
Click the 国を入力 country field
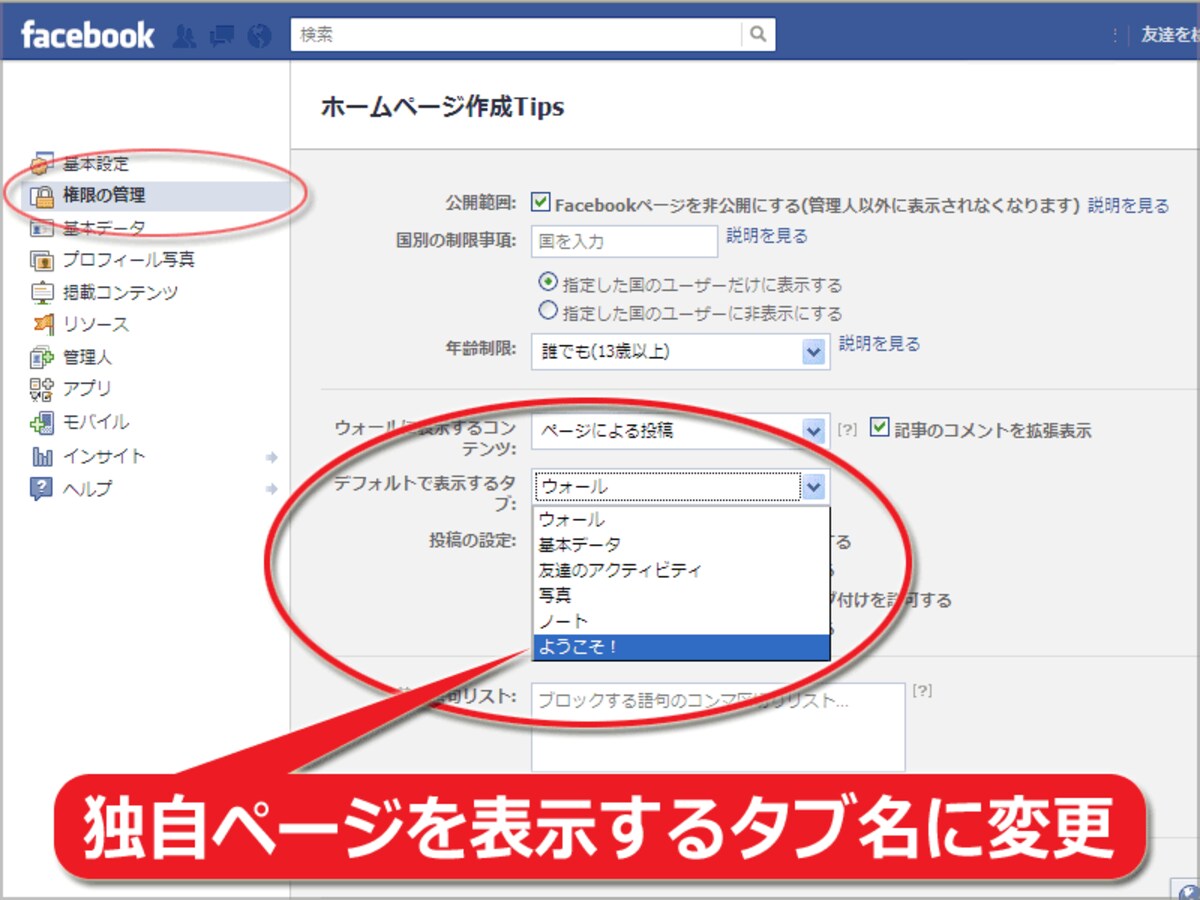click(x=624, y=241)
